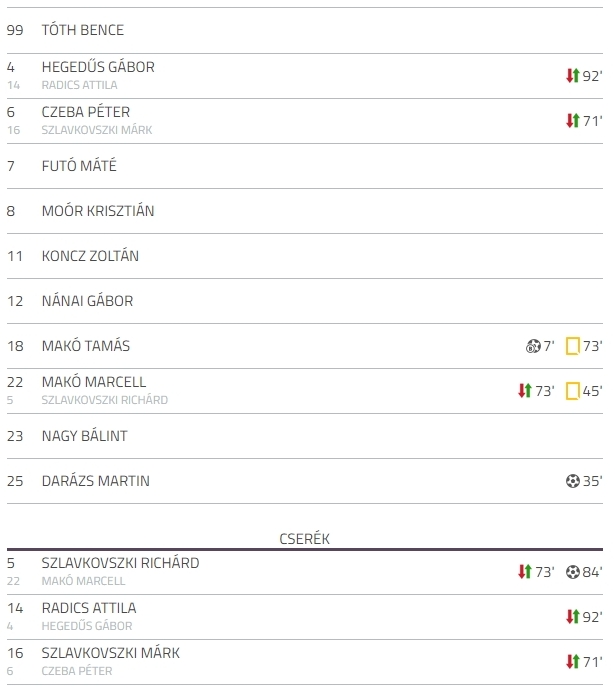Open Koncz Zoltán player entry
The image size is (615, 694).
click(x=90, y=256)
